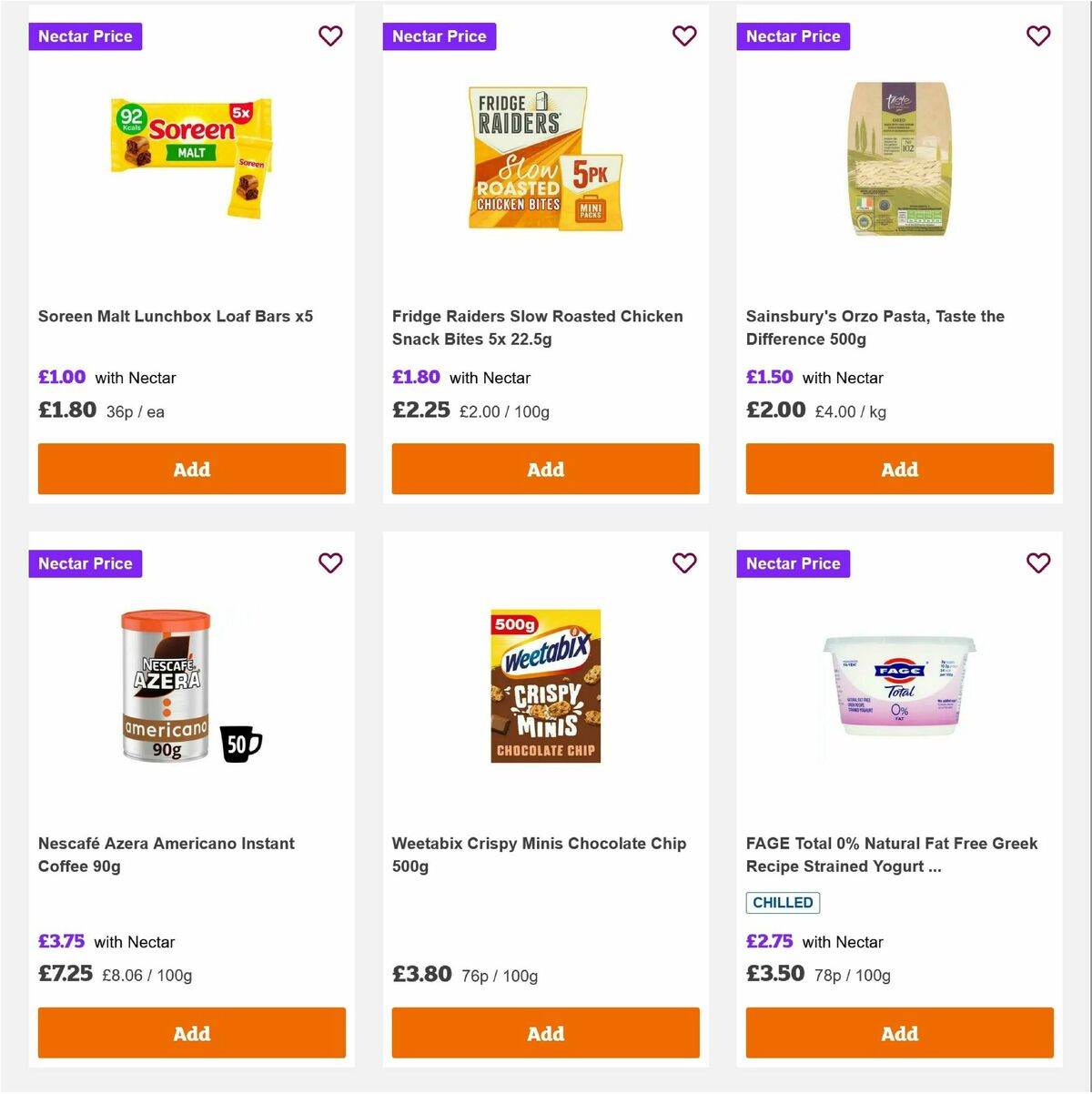Click the Nectar Price badge on Orzo Pasta

[793, 36]
